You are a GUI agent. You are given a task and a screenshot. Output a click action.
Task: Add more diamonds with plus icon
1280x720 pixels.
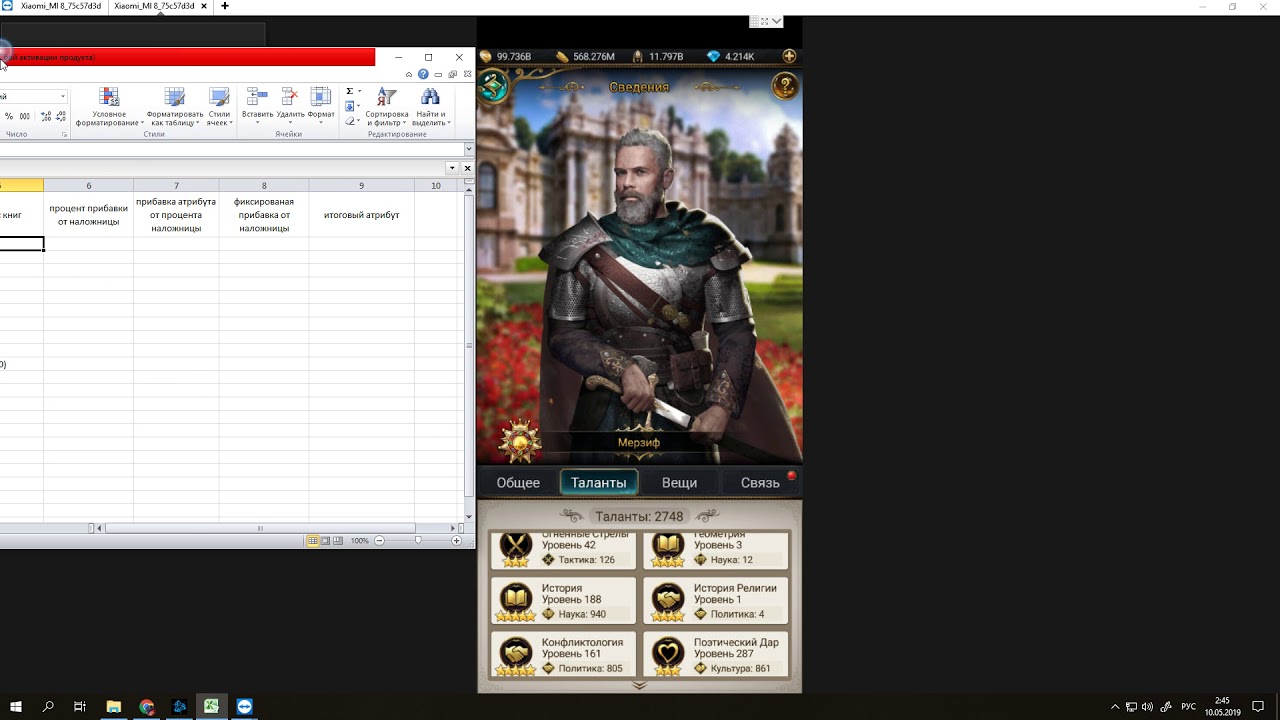[x=789, y=56]
